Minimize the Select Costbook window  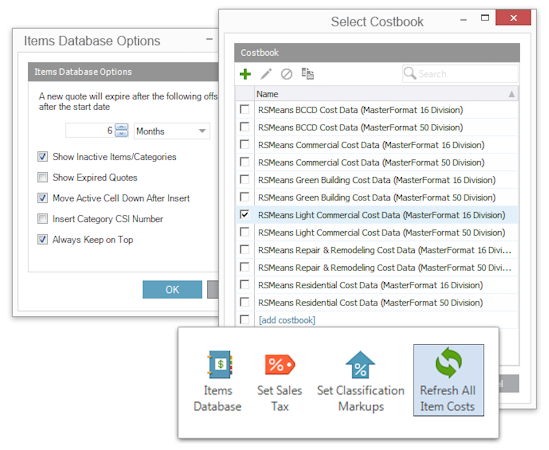click(464, 20)
